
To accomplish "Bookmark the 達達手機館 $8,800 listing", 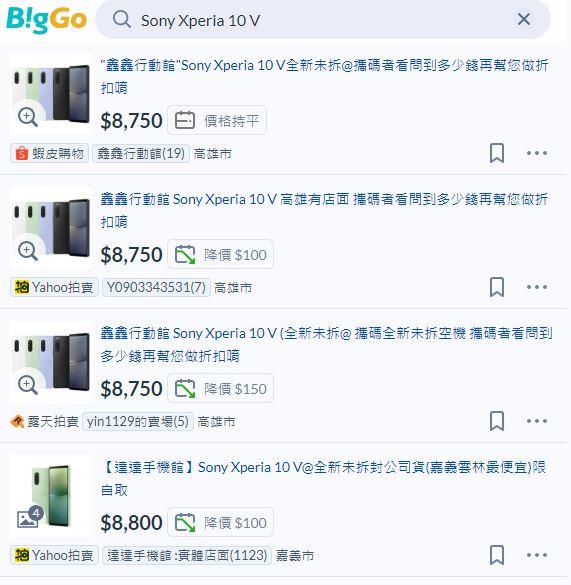I will click(497, 555).
